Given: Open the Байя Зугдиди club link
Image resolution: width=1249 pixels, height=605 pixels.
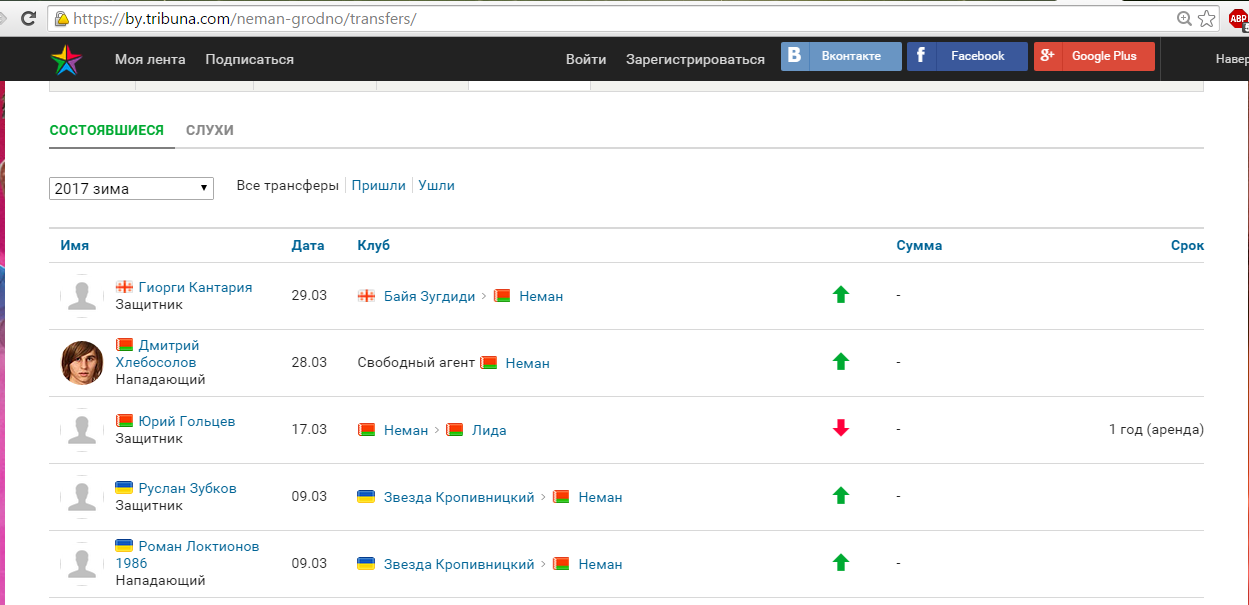Looking at the screenshot, I should (x=430, y=296).
